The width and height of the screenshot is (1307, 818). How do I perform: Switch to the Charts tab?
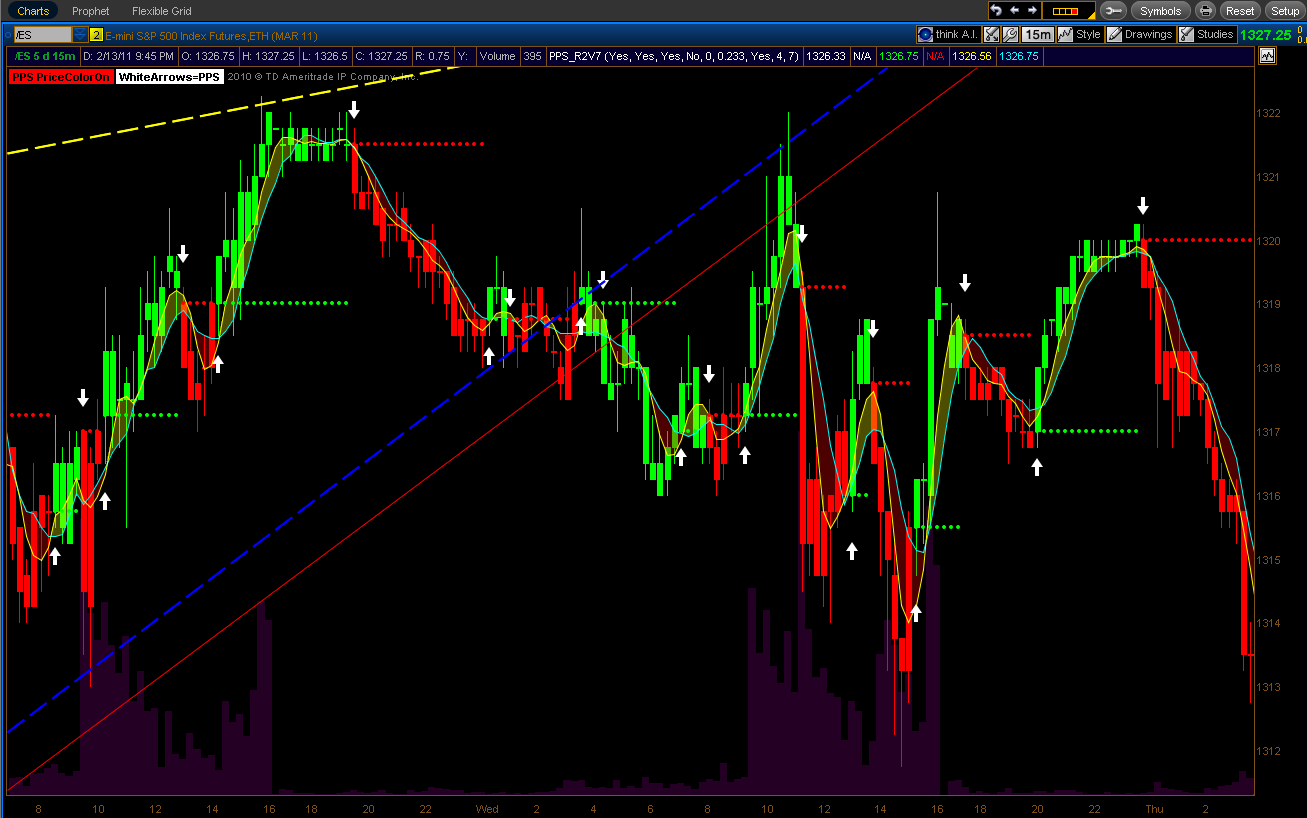pyautogui.click(x=33, y=11)
